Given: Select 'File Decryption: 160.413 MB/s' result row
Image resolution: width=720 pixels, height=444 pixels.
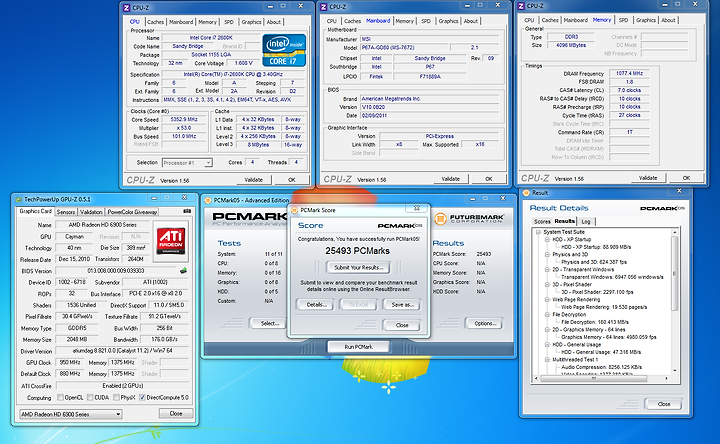Looking at the screenshot, I should tap(595, 322).
